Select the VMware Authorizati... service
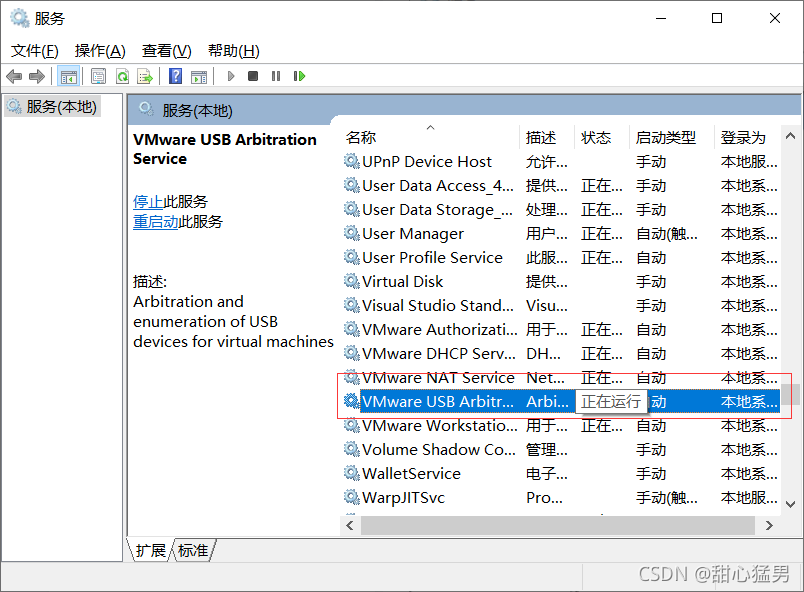This screenshot has height=592, width=804. point(561,330)
